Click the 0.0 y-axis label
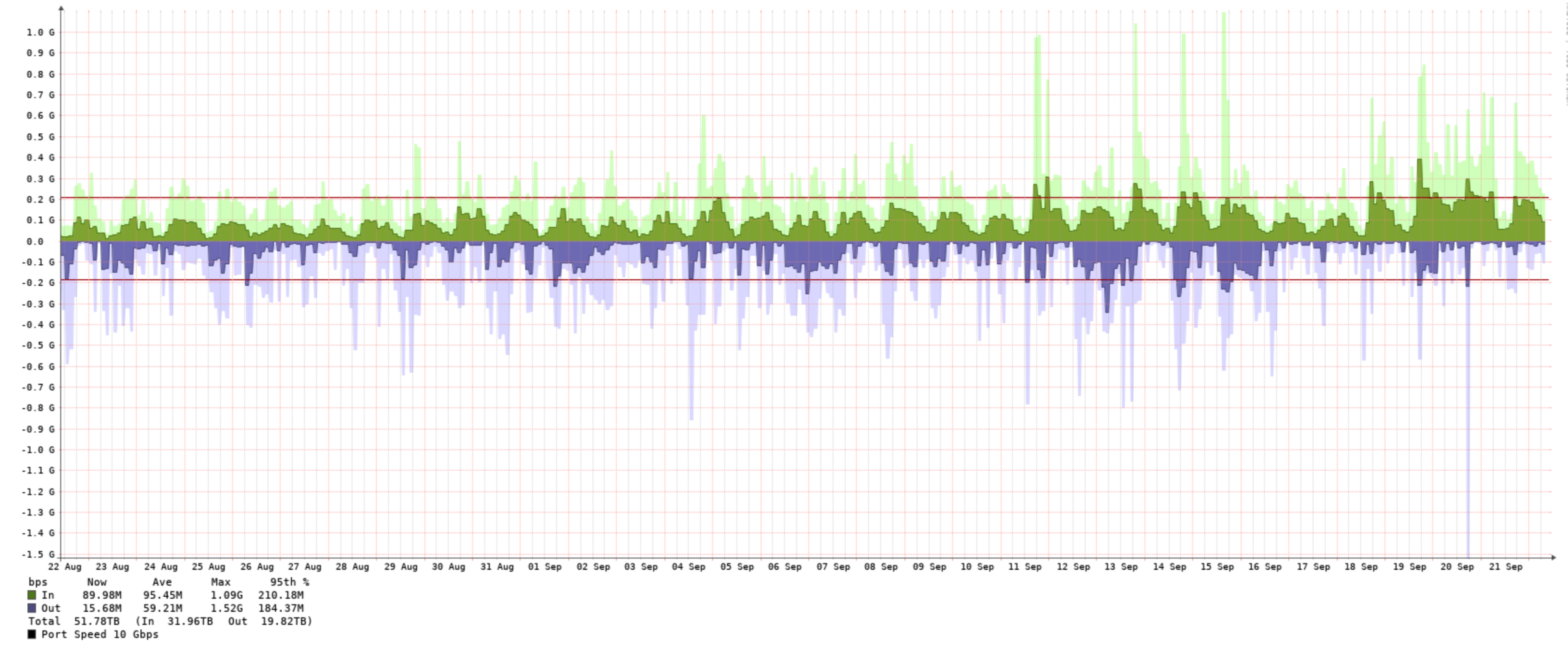Viewport: 1568px width, 665px height. click(35, 242)
